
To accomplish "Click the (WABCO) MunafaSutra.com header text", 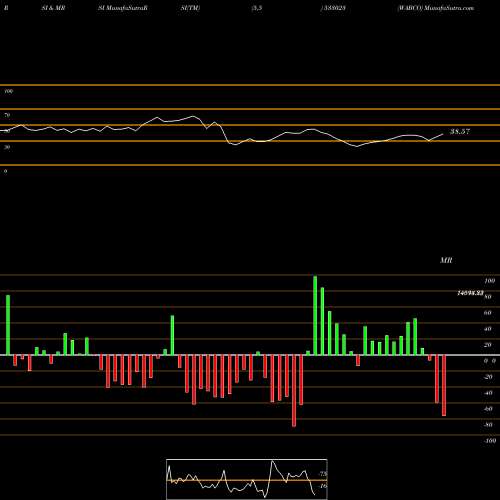I will (x=436, y=8).
